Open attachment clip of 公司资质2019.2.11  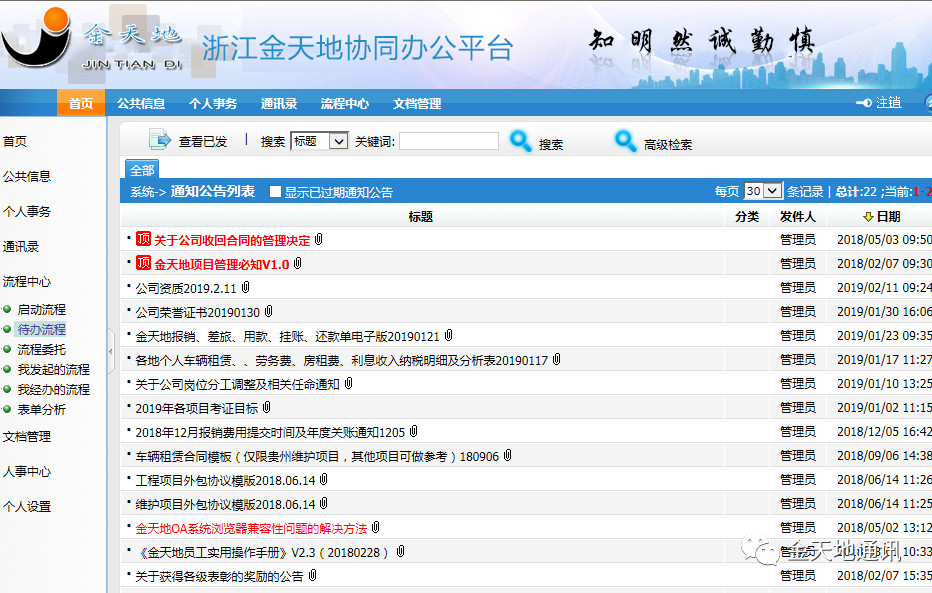click(245, 288)
